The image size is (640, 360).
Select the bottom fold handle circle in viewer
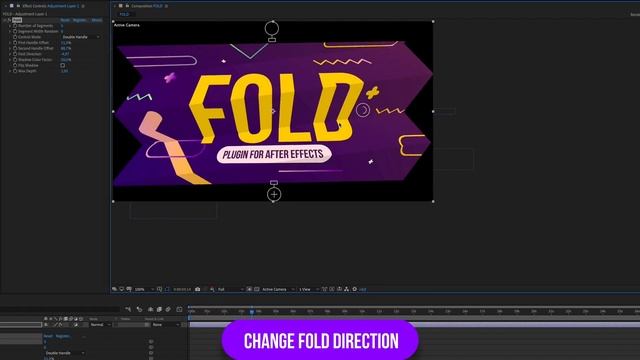coord(274,195)
